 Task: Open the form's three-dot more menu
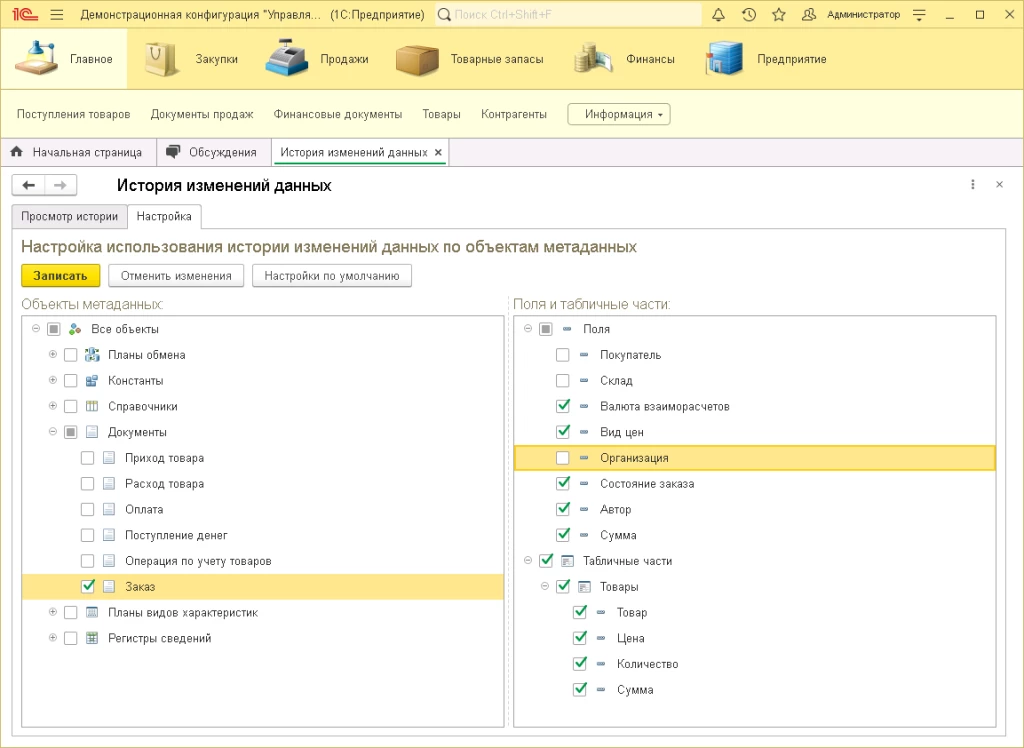[x=973, y=185]
